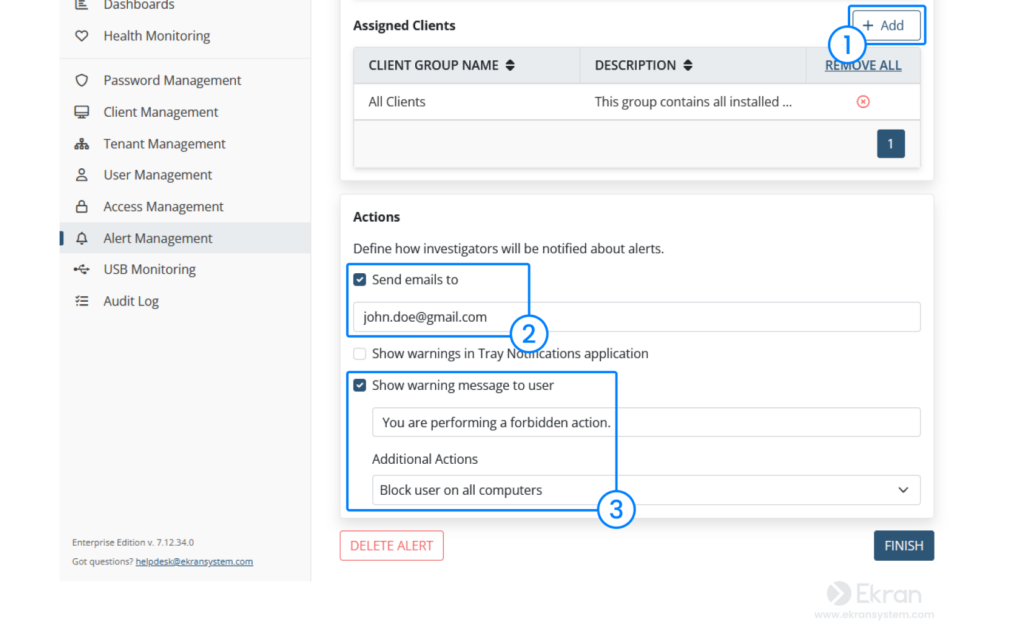Open the Additional Actions dropdown
1024x642 pixels.
click(x=646, y=490)
